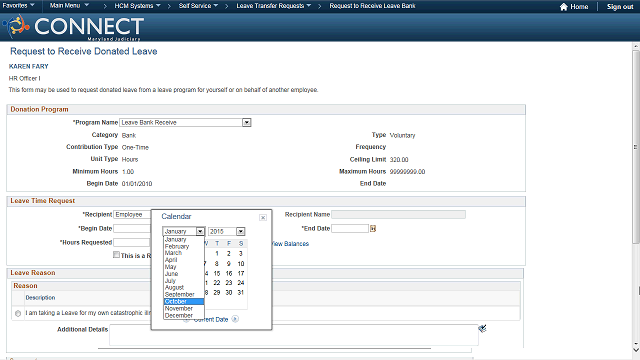640x360 pixels.
Task: Pick day 3 in the calendar
Action: coord(241,253)
